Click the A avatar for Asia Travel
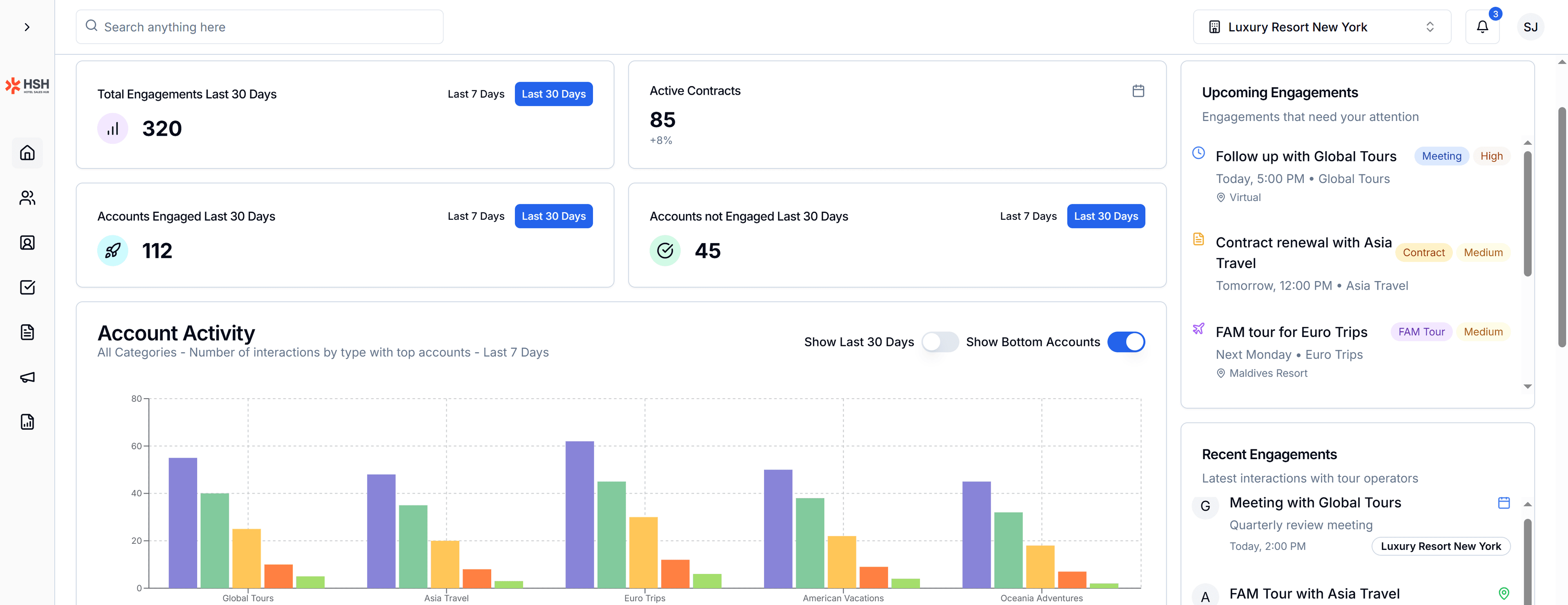The image size is (1568, 605). point(1205,595)
